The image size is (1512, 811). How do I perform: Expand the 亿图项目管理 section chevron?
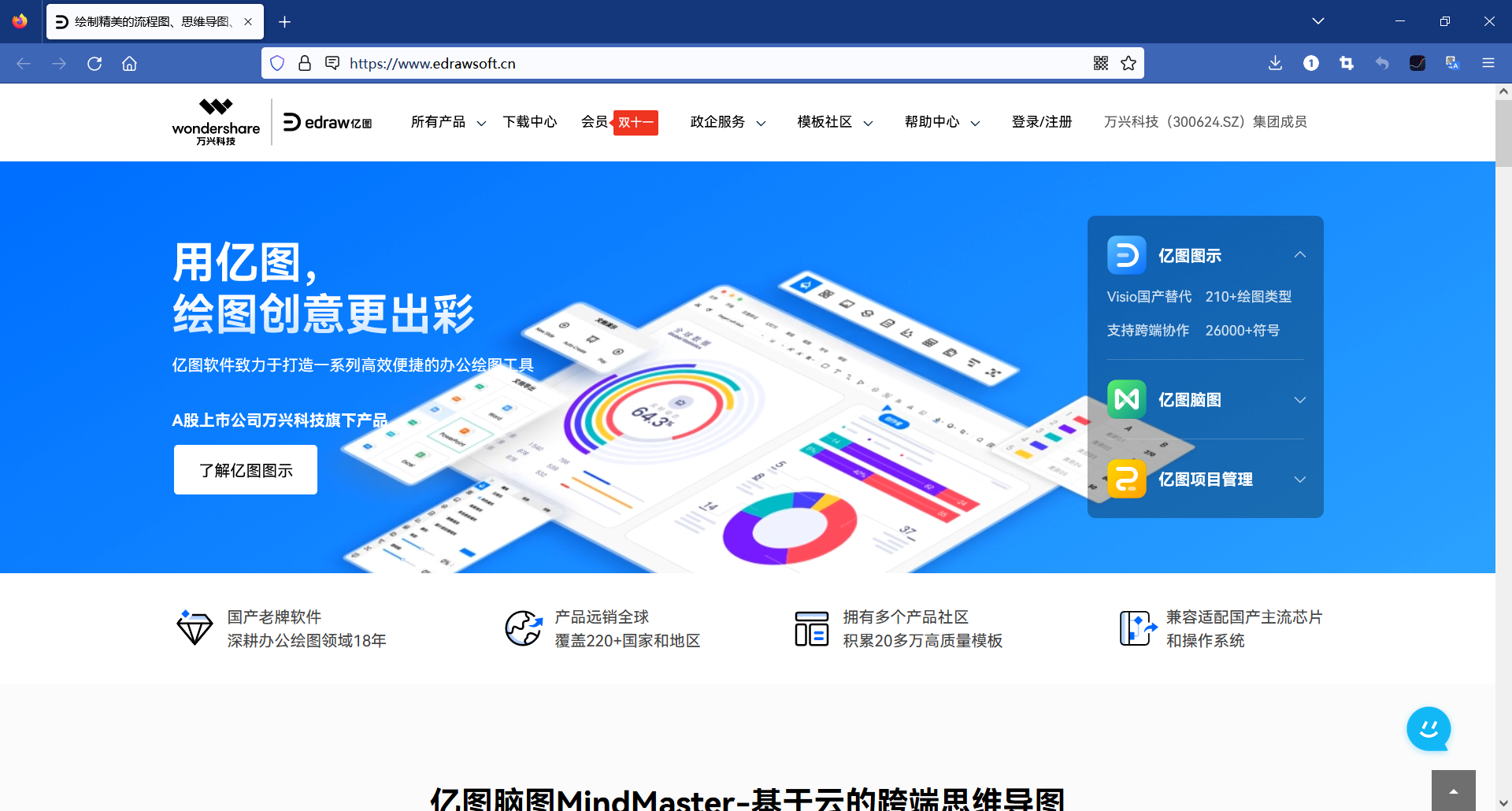1300,480
